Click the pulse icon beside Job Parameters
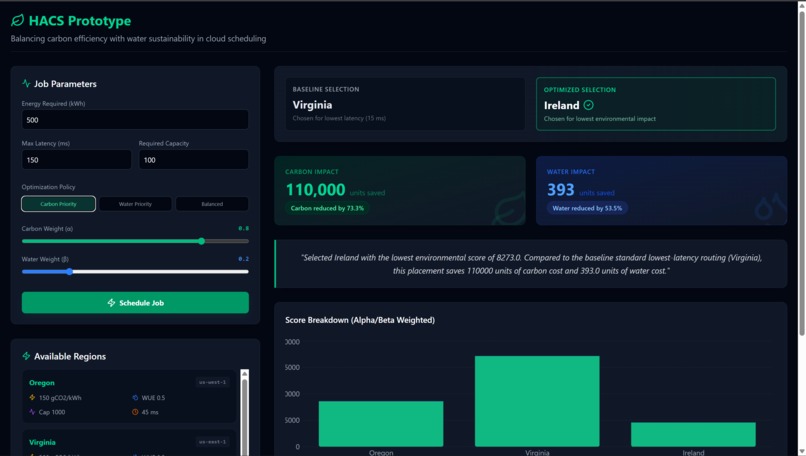The width and height of the screenshot is (806, 456). pyautogui.click(x=26, y=83)
